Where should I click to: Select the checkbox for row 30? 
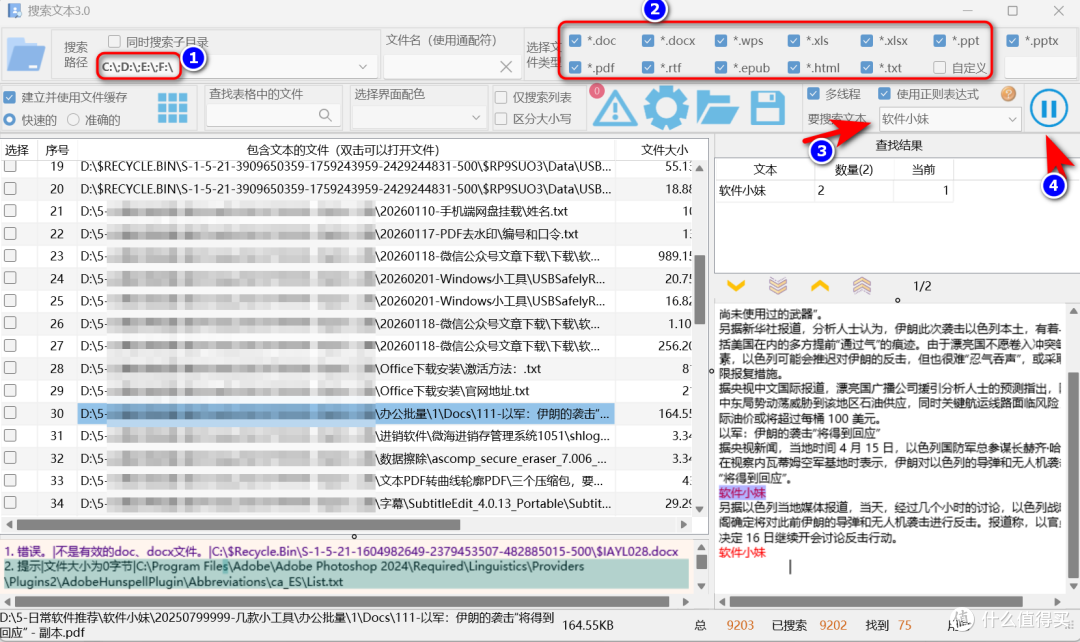pos(10,413)
